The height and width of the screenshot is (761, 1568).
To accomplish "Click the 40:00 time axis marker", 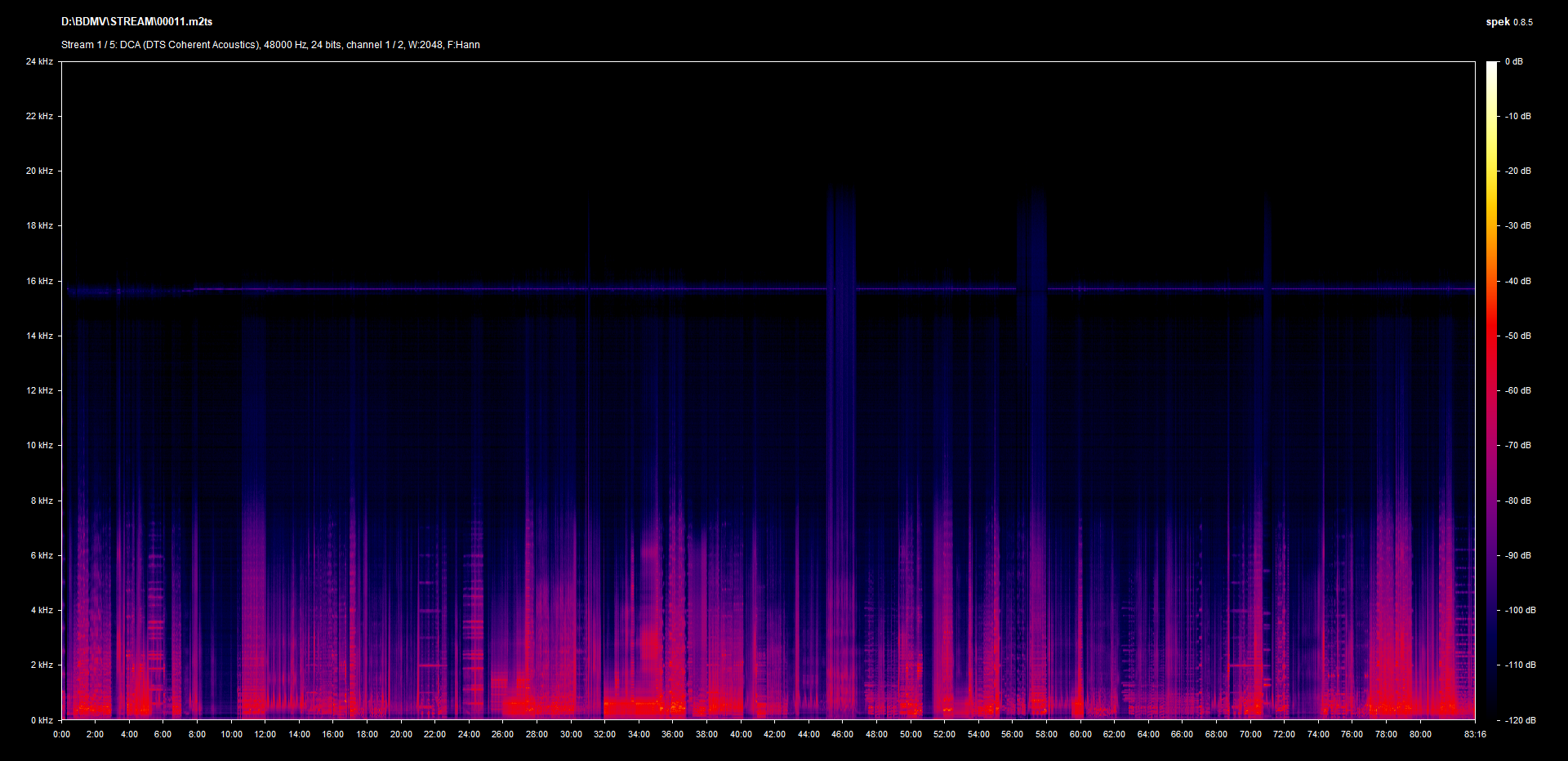I will pos(741,734).
